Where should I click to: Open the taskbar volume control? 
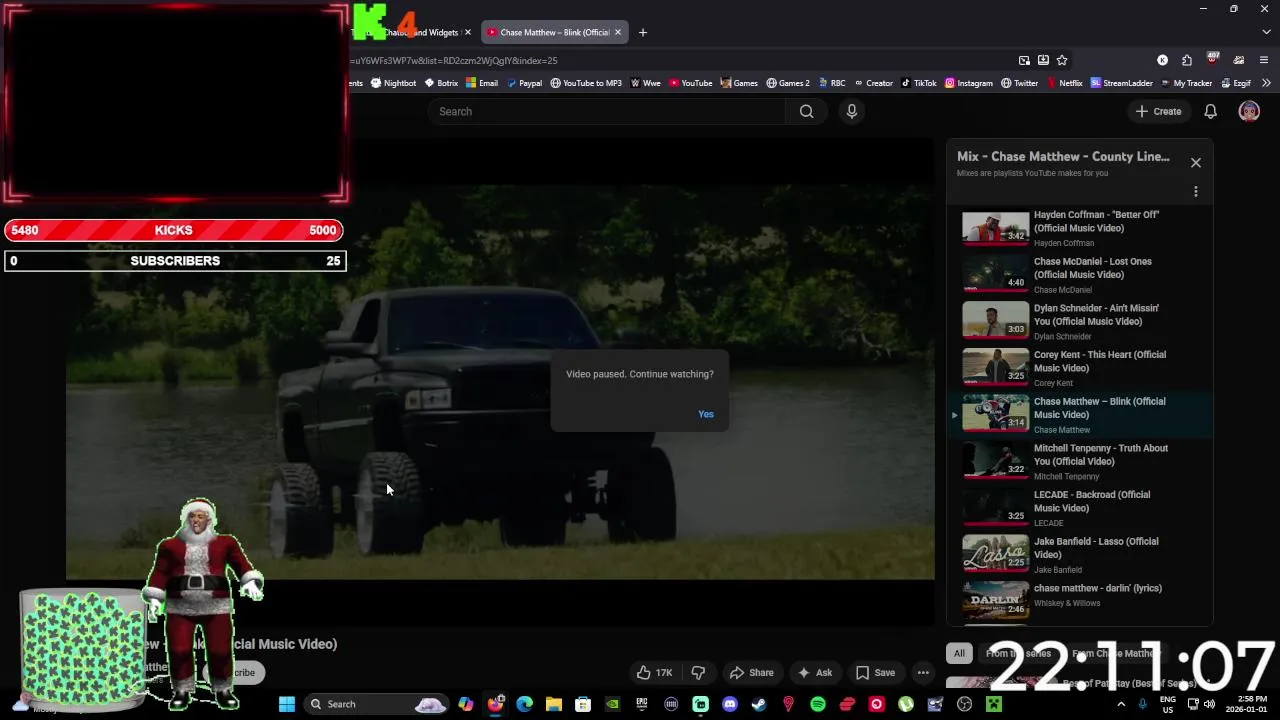tap(1209, 704)
